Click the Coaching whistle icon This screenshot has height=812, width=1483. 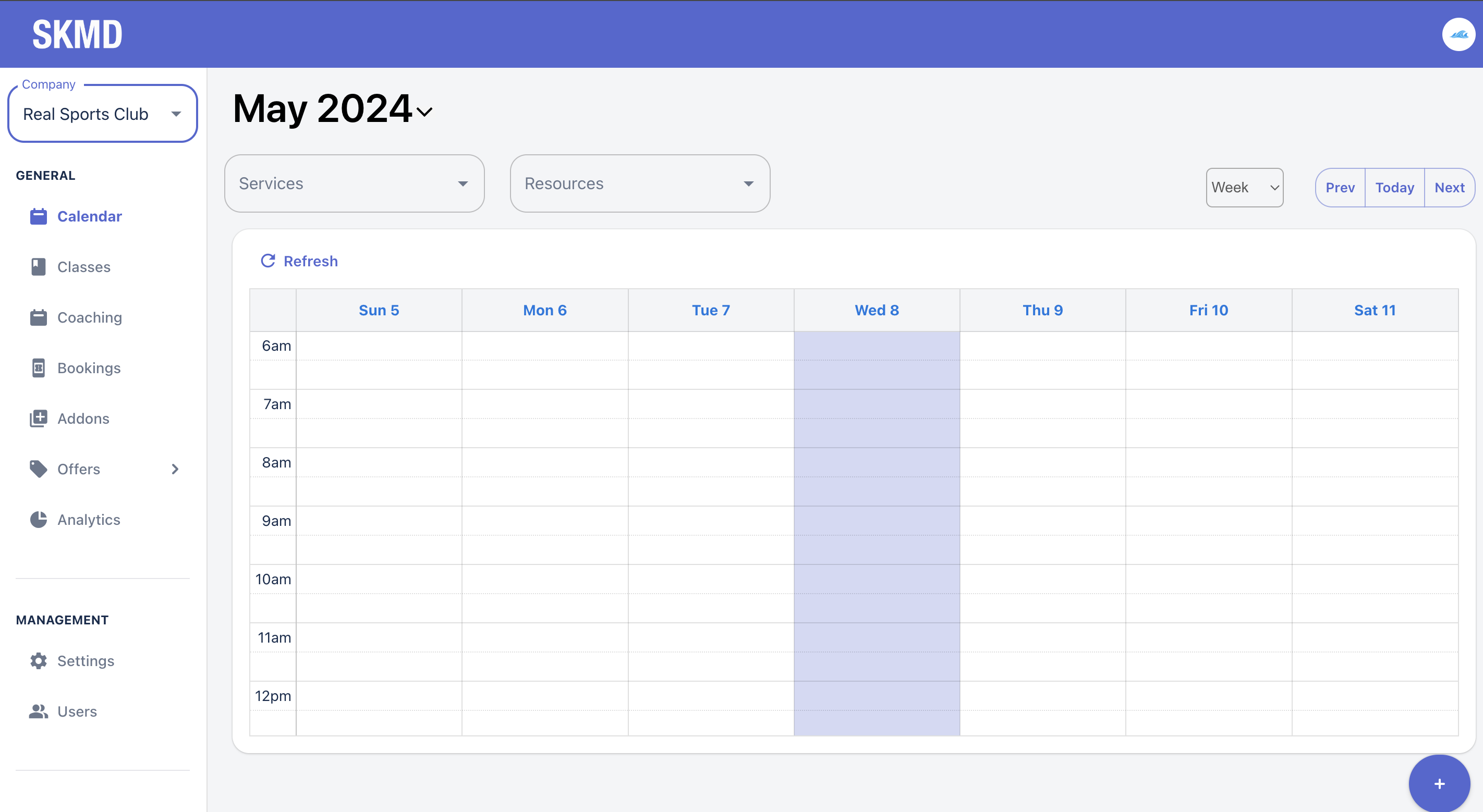pos(38,317)
